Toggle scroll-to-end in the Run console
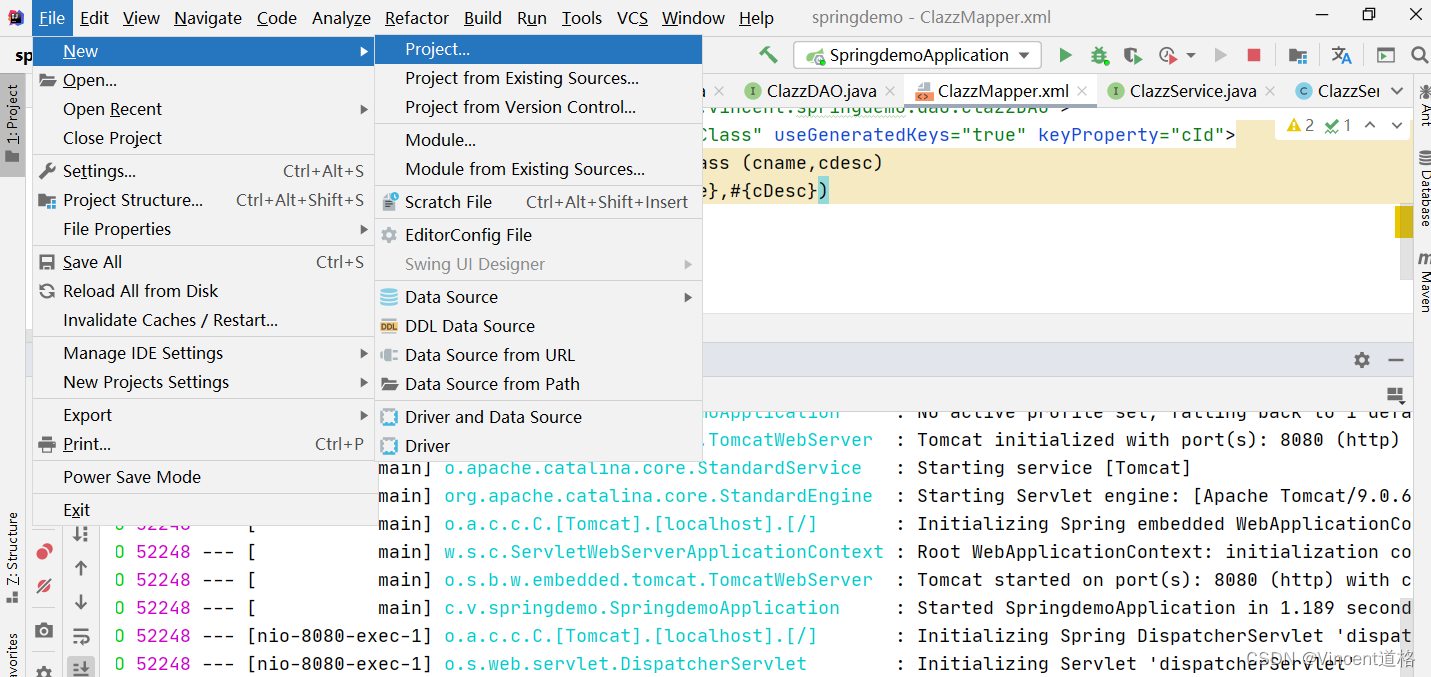1431x677 pixels. pyautogui.click(x=82, y=666)
